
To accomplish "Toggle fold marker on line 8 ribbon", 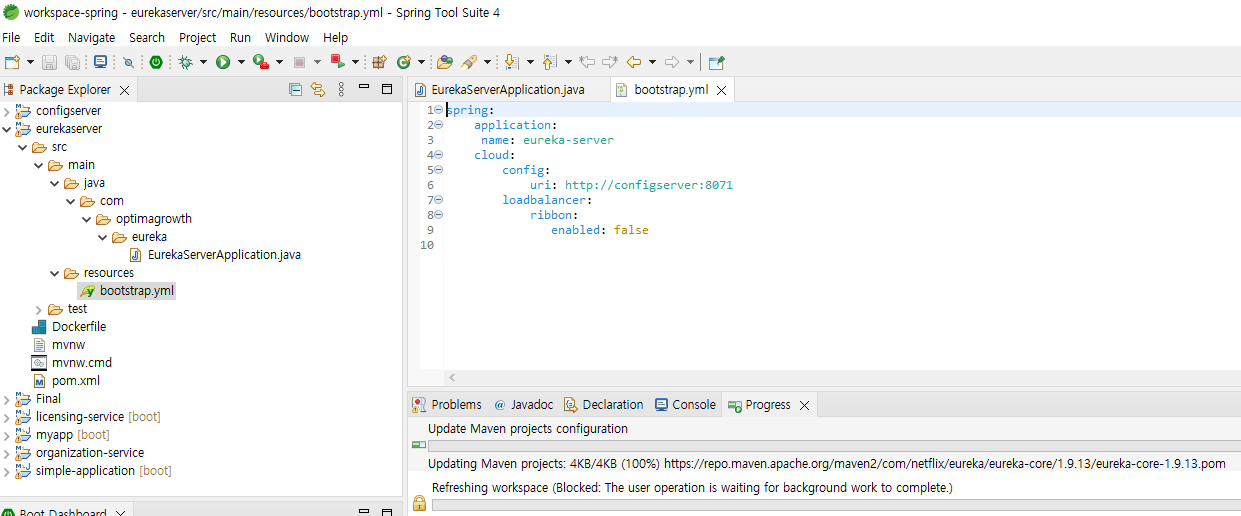I will pyautogui.click(x=438, y=215).
